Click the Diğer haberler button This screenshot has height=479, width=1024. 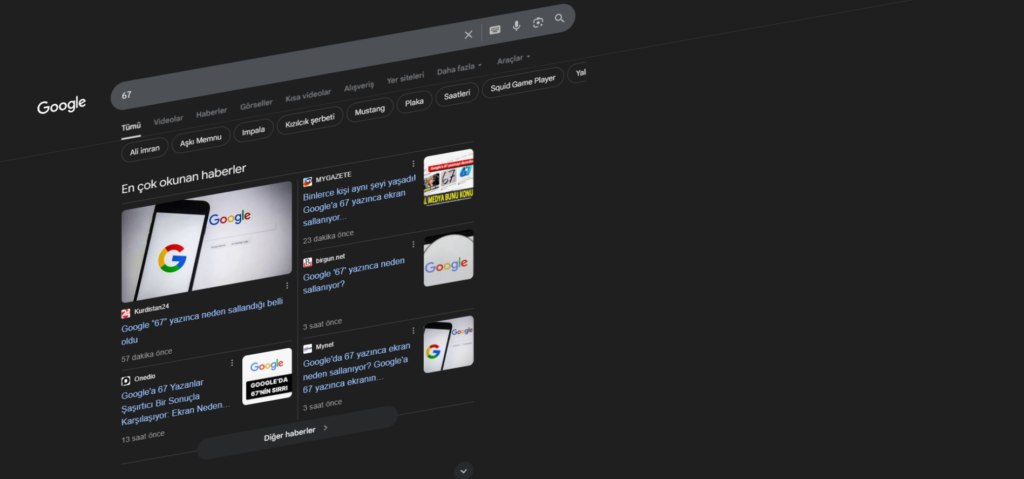(x=295, y=430)
